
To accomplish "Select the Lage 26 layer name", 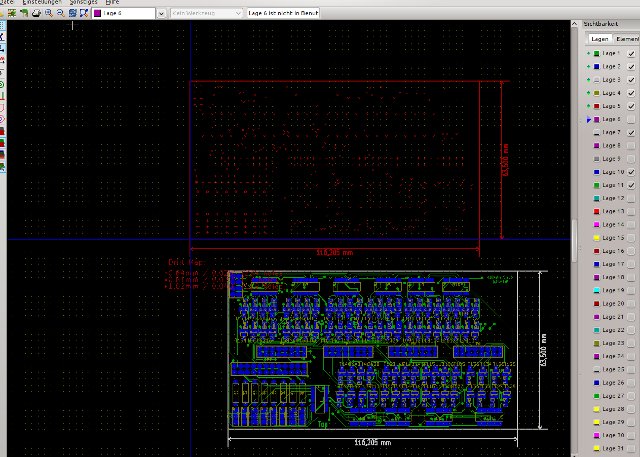I will [x=613, y=382].
